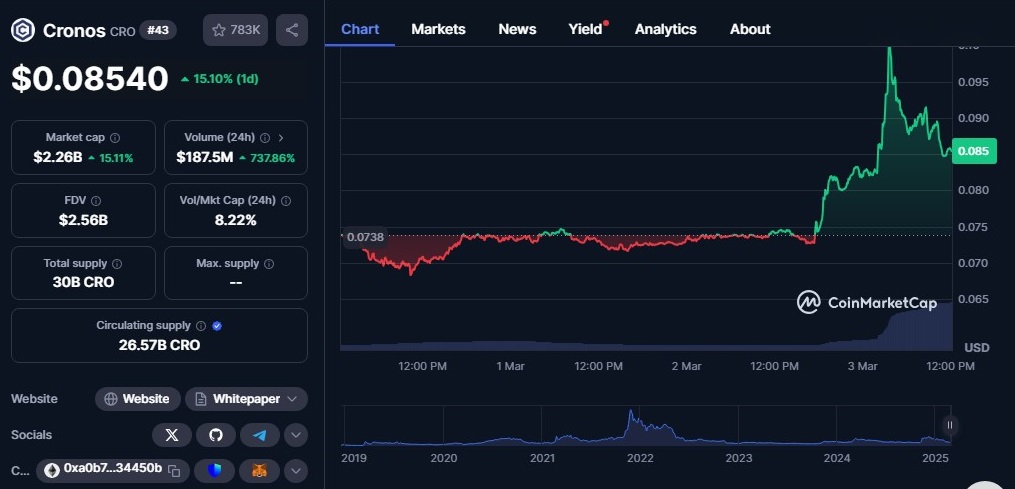Screen dimensions: 1015x489
Task: Click the Vol/Mkt Cap info icon
Action: coord(285,201)
